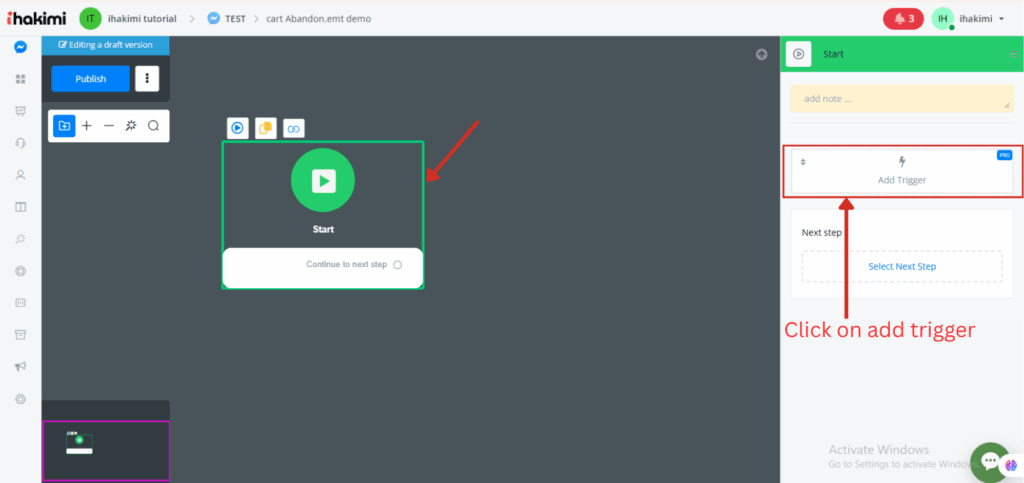Open the megaphone broadcast icon

[20, 367]
